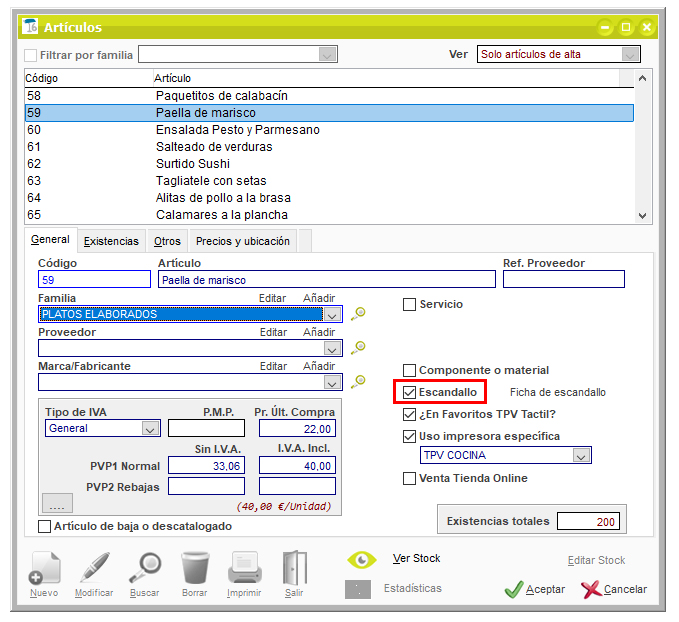Click the Nuevo new article icon

point(43,570)
